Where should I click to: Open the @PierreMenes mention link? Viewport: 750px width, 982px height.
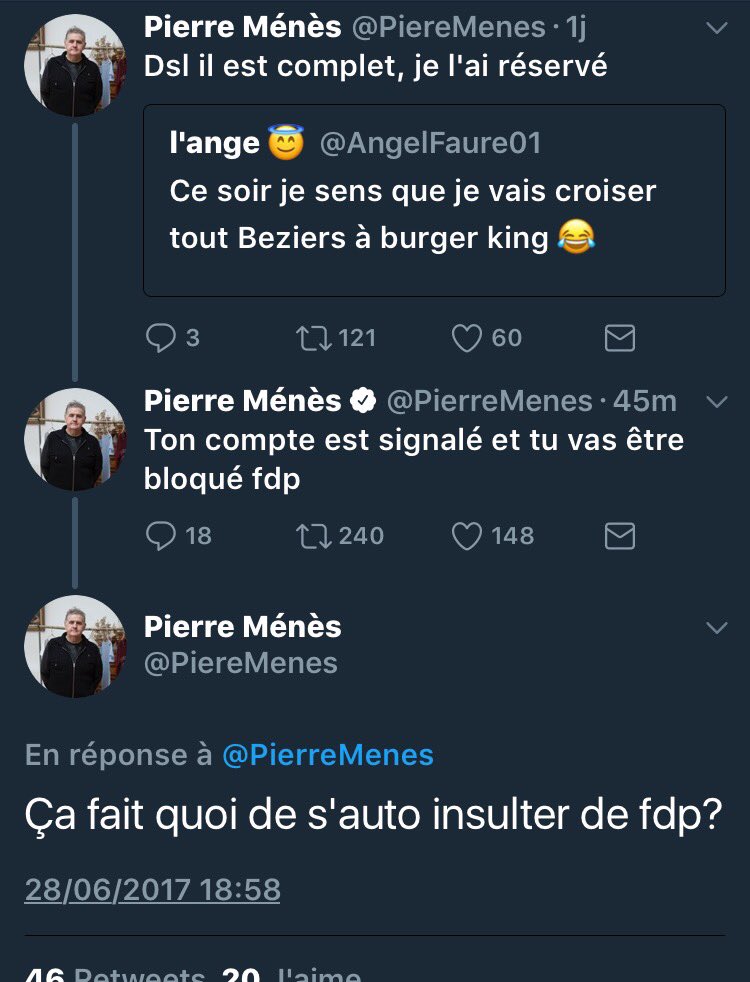coord(327,755)
